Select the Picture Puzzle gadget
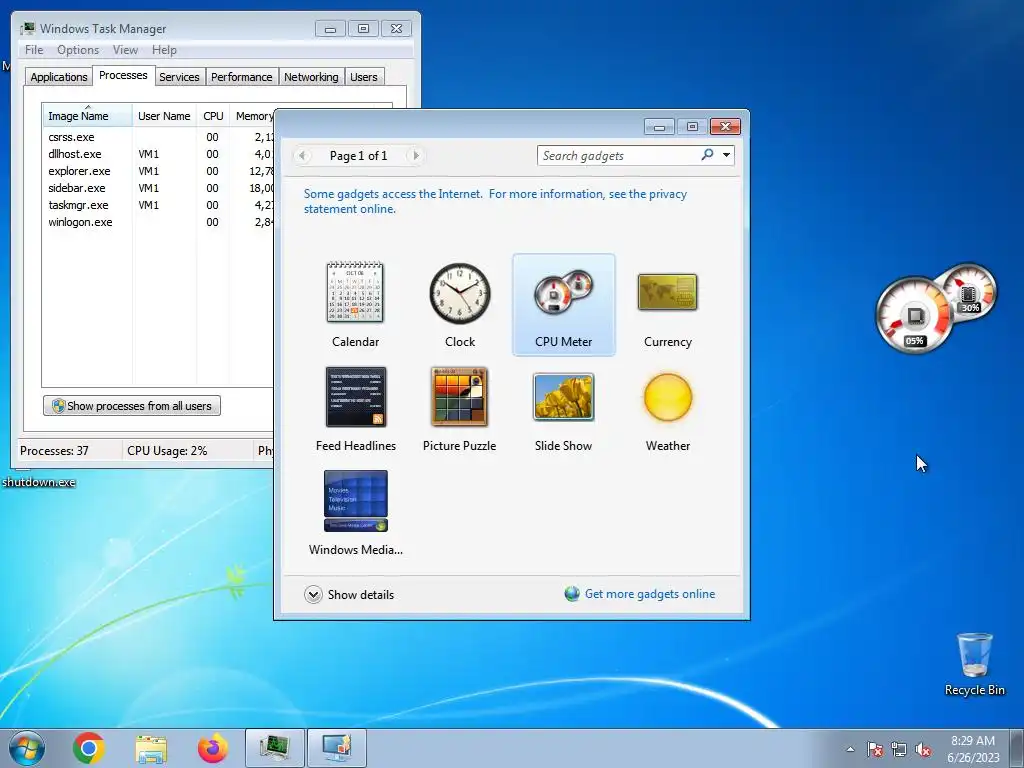The width and height of the screenshot is (1024, 768). click(x=460, y=409)
